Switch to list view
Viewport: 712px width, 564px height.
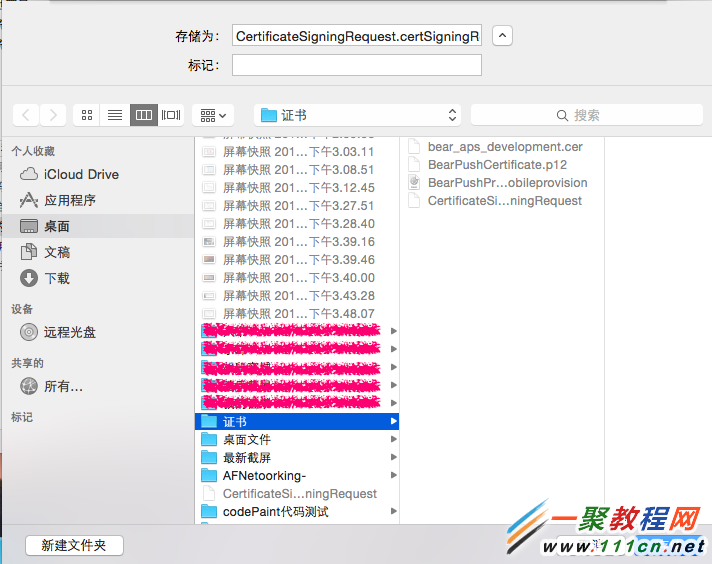coord(115,115)
